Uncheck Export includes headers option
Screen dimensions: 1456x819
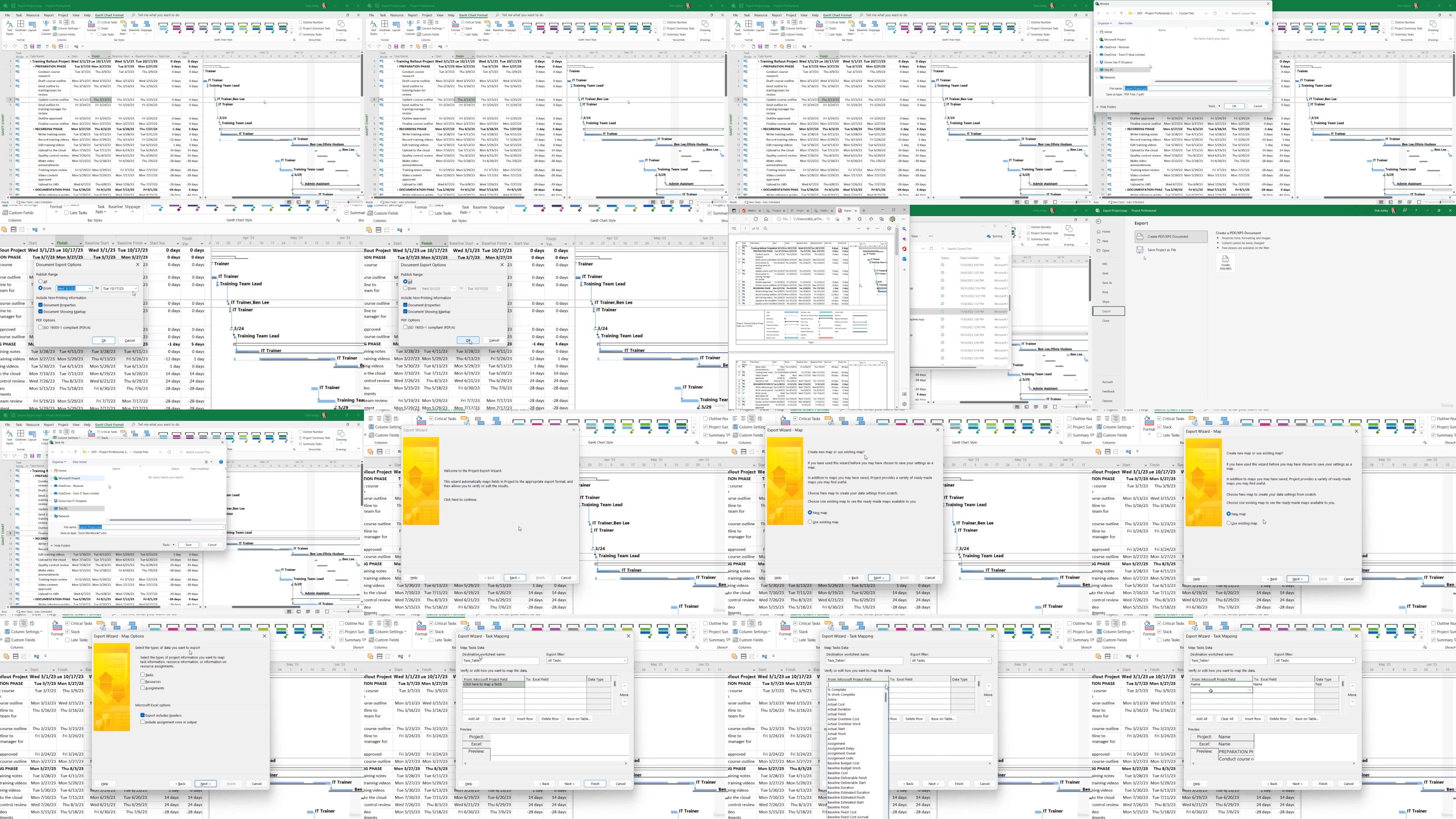click(x=142, y=715)
